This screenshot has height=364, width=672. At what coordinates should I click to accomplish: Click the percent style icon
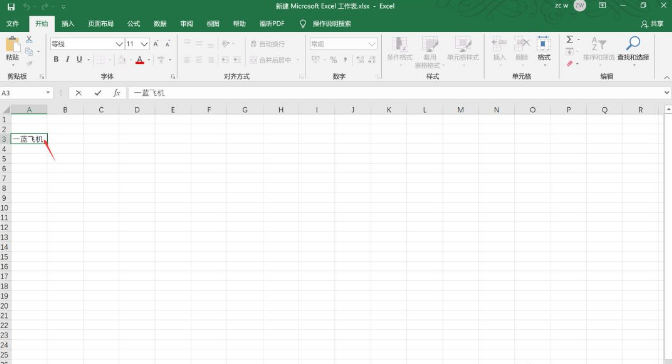click(333, 60)
